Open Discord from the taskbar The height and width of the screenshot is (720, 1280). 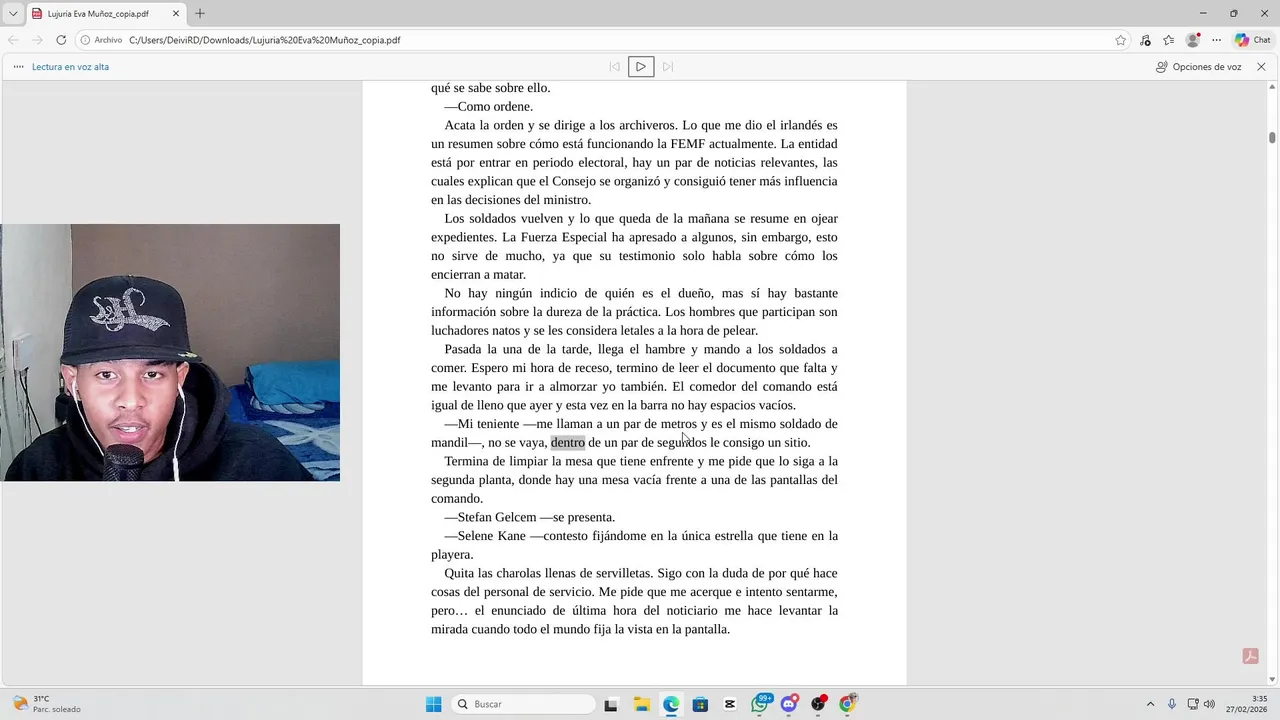tap(789, 704)
